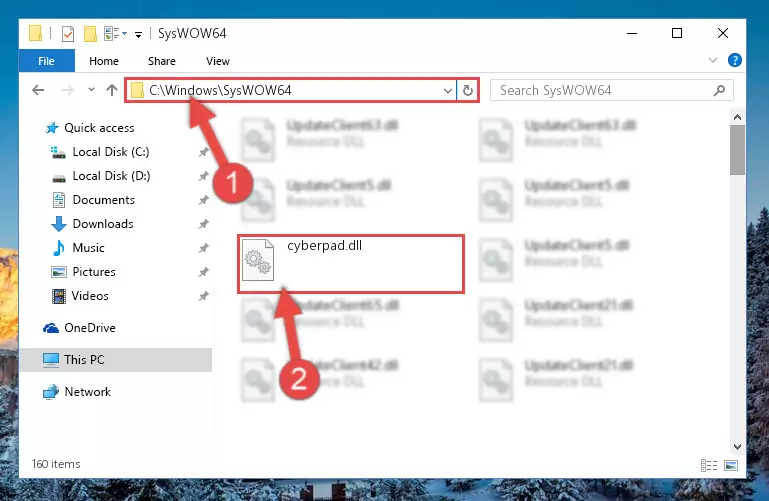
Task: Go back with the left arrow
Action: click(38, 90)
